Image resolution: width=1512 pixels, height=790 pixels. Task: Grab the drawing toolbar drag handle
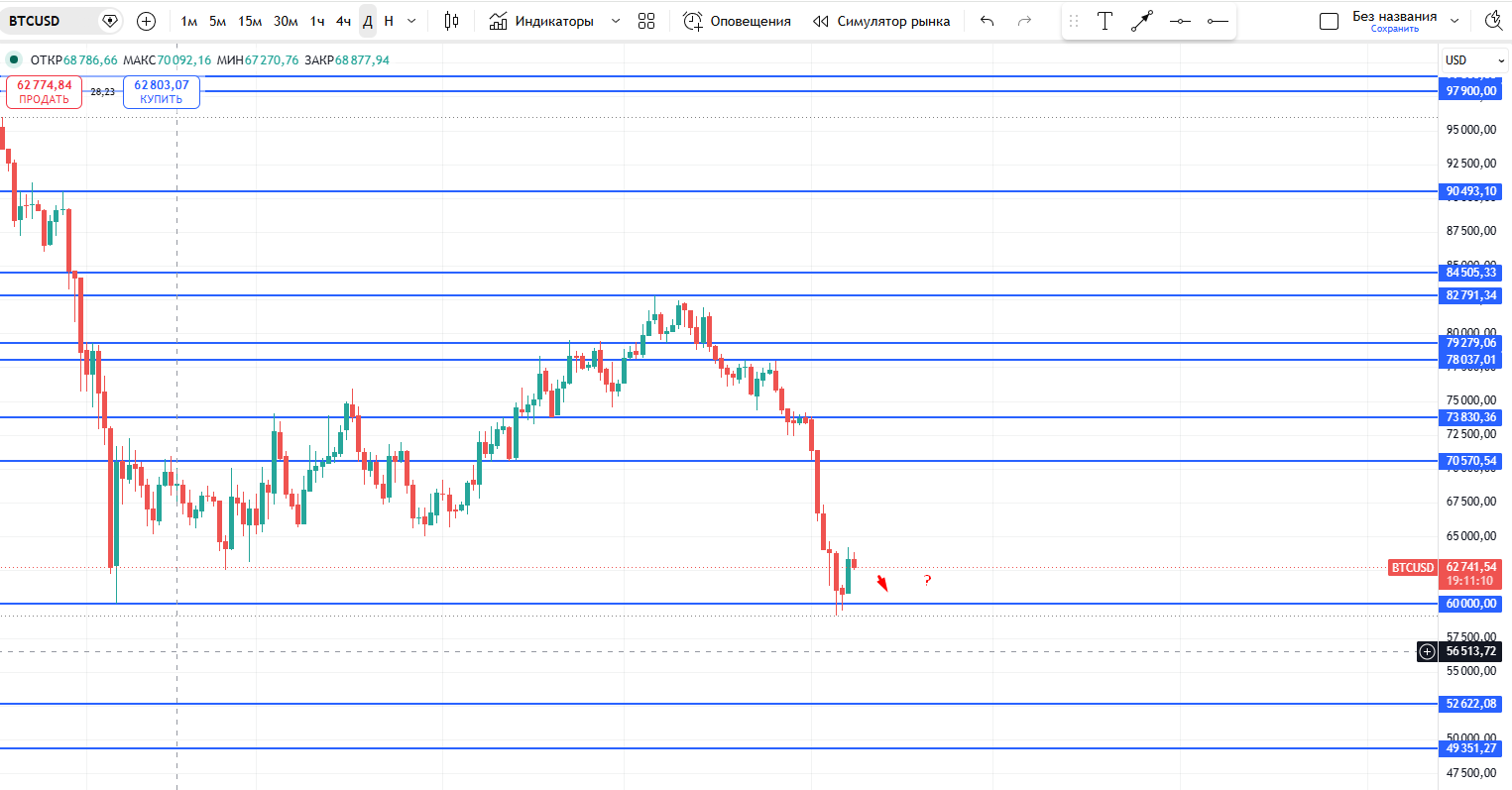pos(1074,21)
